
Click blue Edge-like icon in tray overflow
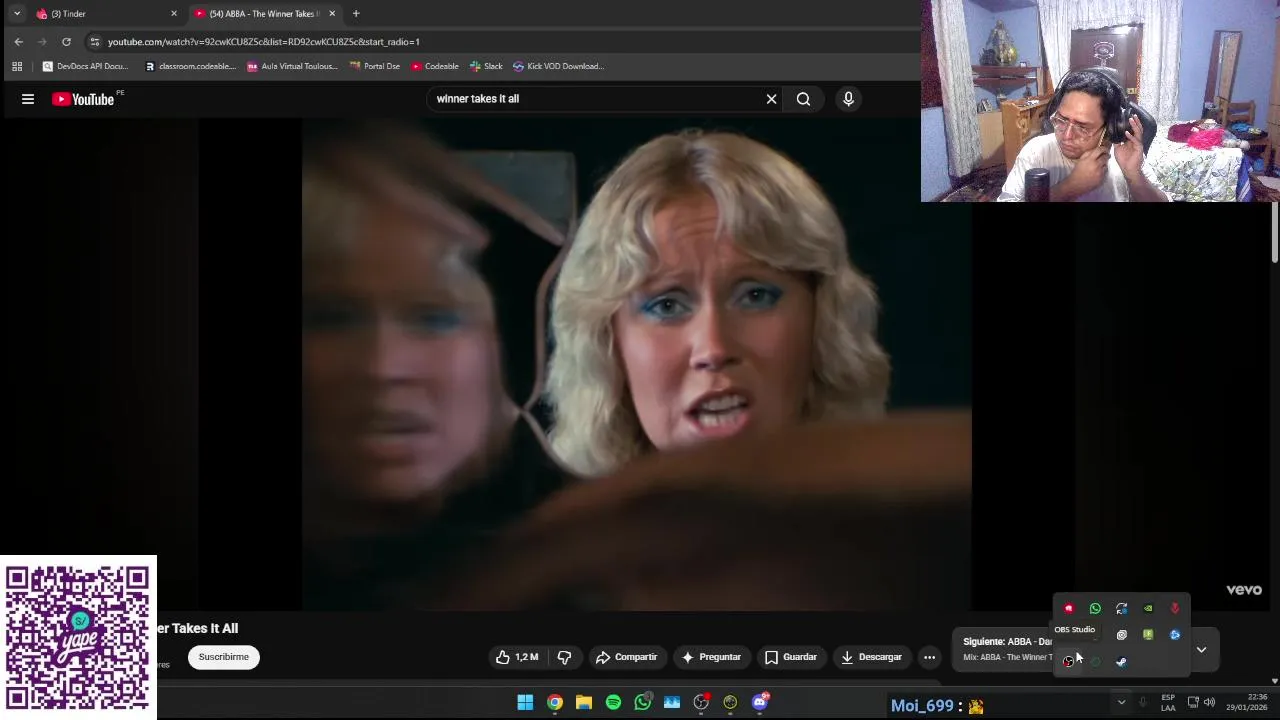(x=1175, y=635)
